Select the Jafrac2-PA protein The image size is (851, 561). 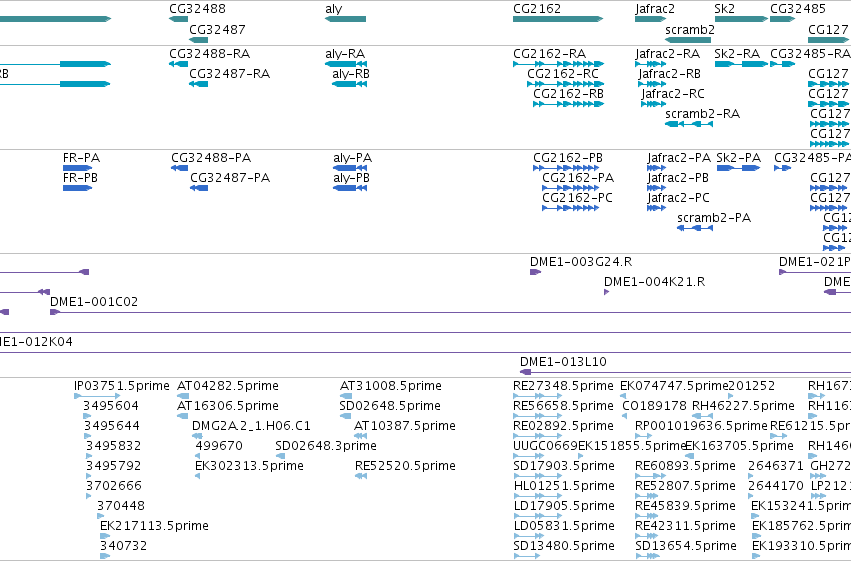[x=656, y=168]
